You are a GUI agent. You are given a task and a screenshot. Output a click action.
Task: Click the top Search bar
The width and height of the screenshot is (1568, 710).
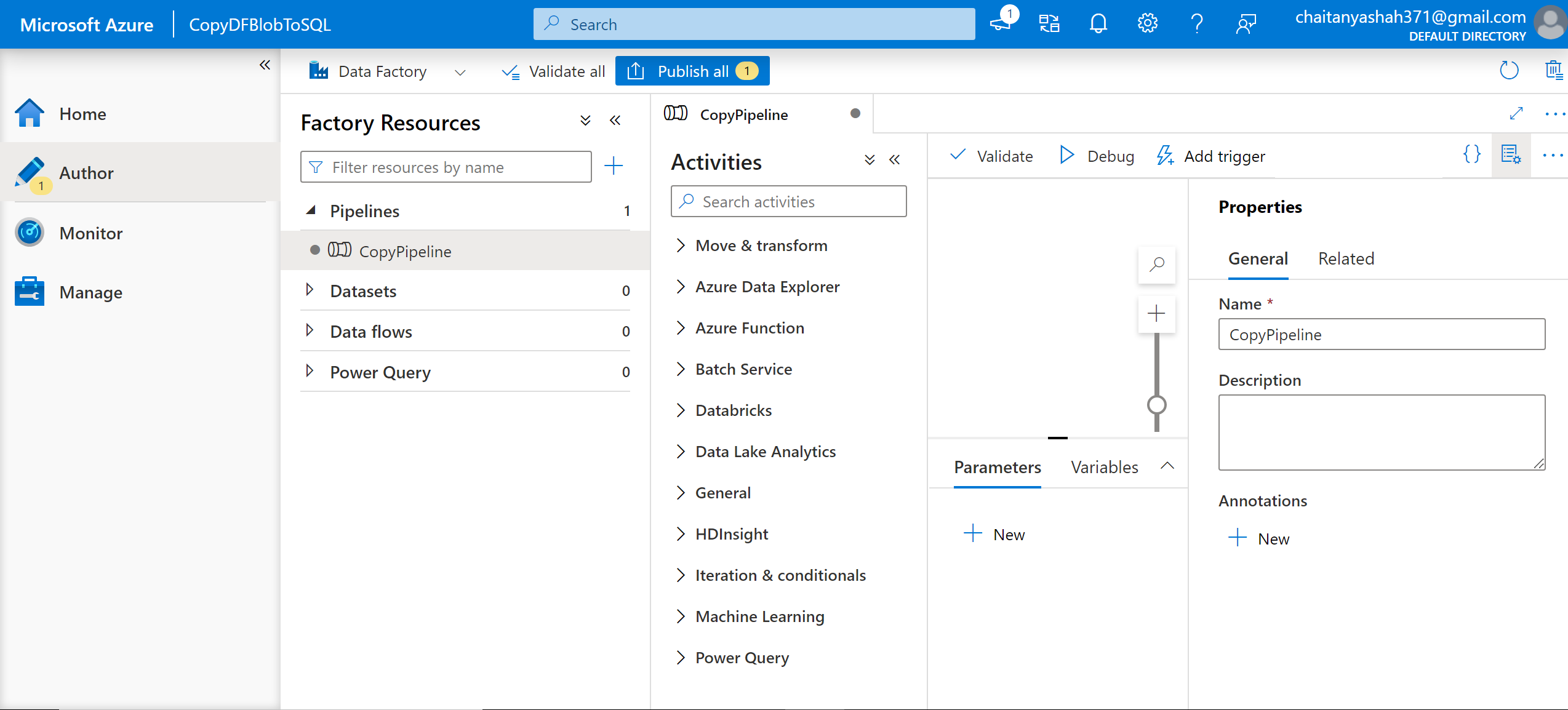point(754,24)
